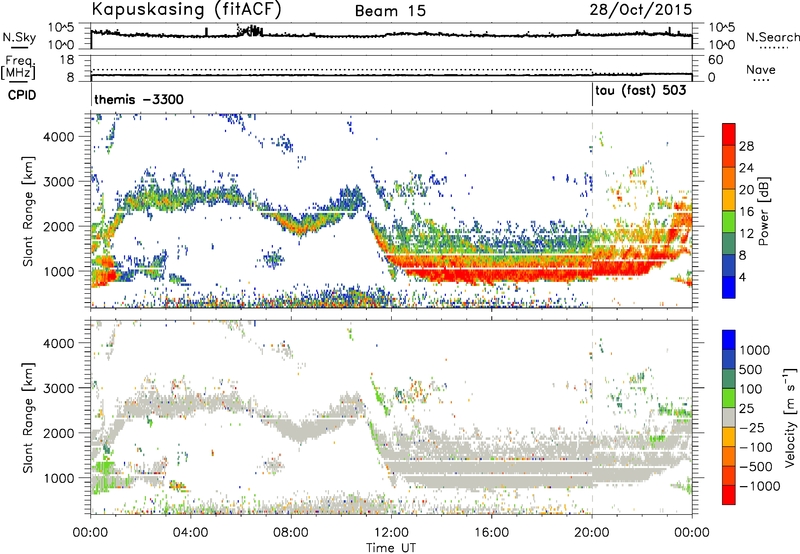
Task: Click the 'N.Sky' legend label
Action: point(19,37)
